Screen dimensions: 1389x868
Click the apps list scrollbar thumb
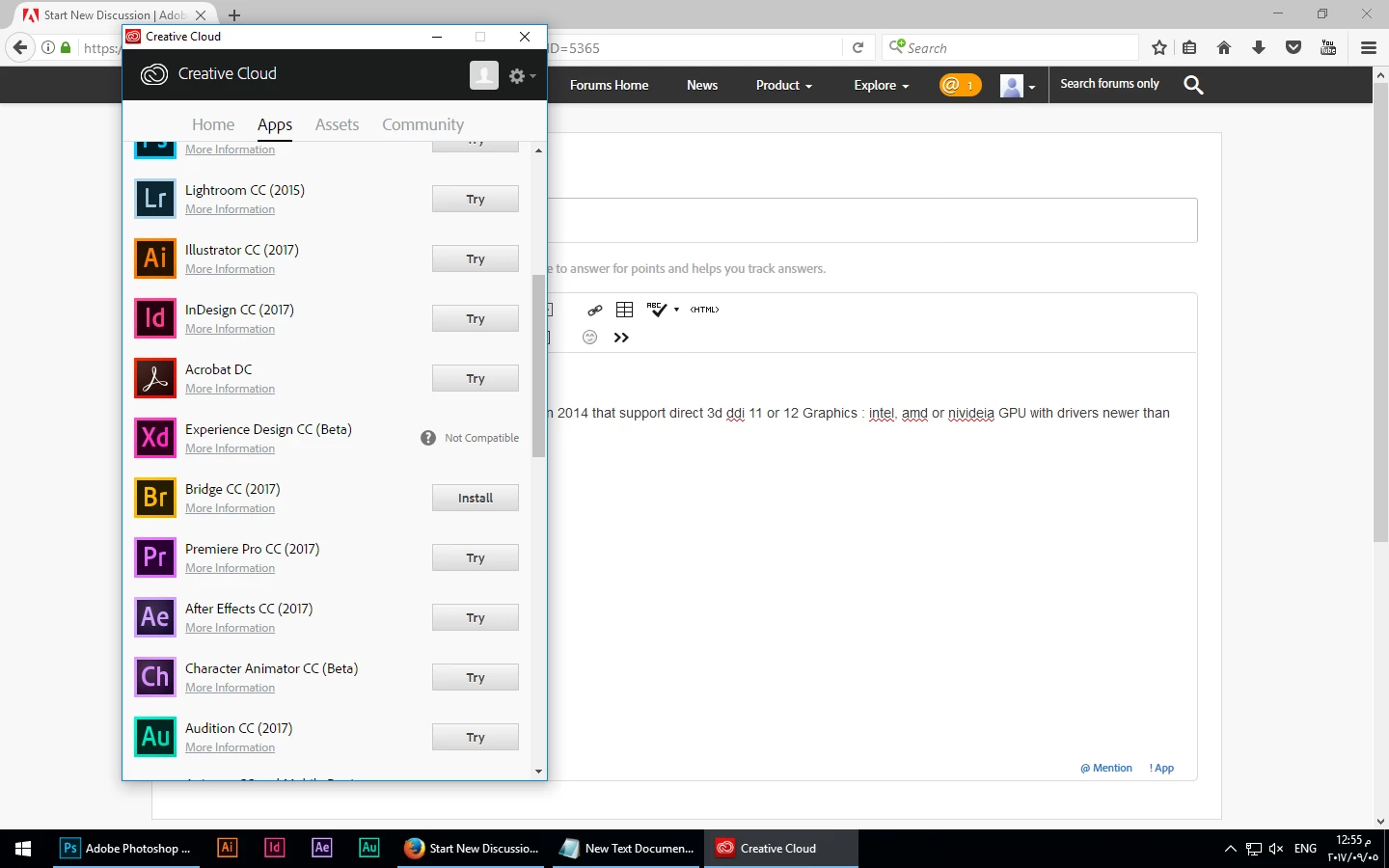(x=538, y=366)
